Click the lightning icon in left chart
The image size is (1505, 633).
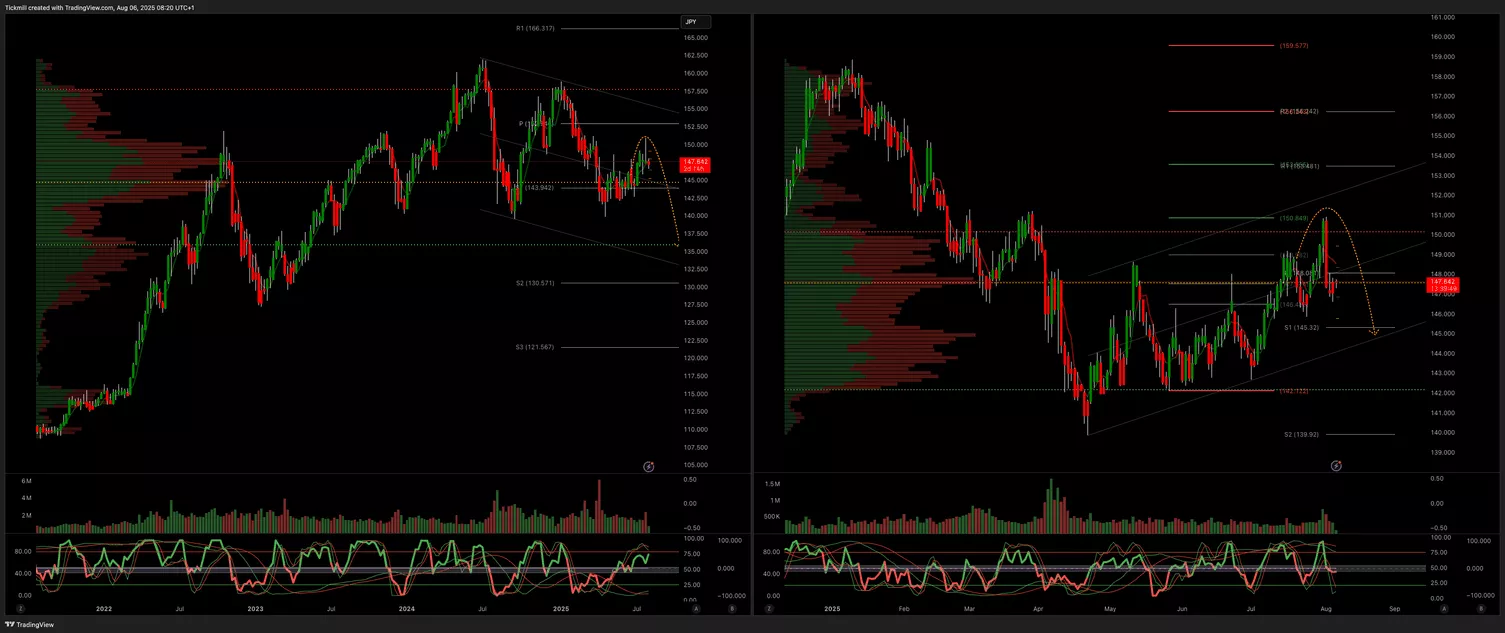coord(648,466)
